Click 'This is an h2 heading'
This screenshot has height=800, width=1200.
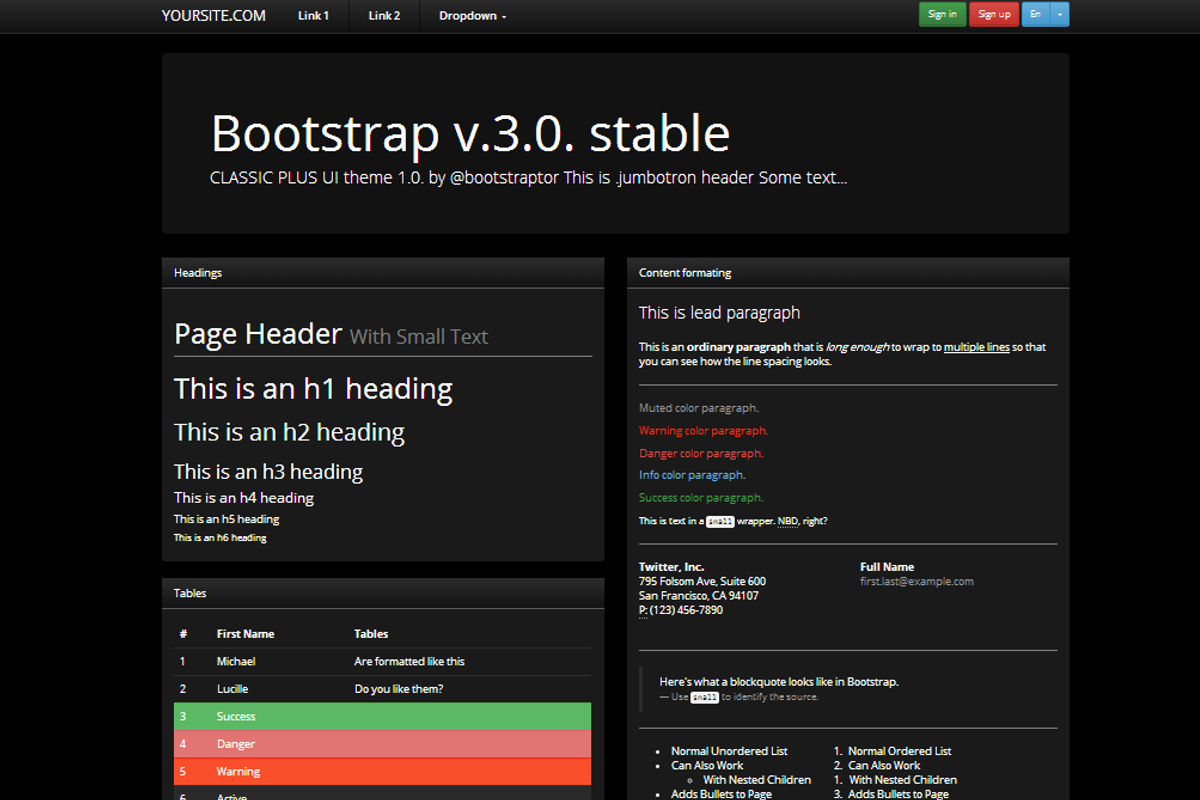coord(289,432)
